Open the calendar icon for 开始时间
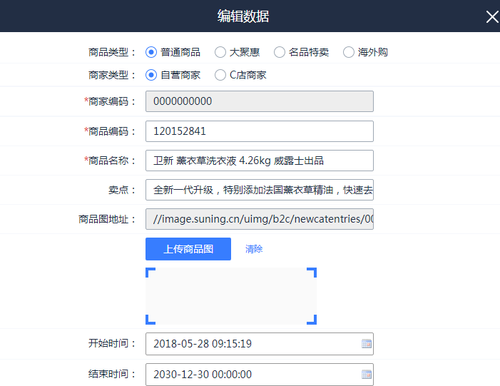 click(x=366, y=344)
